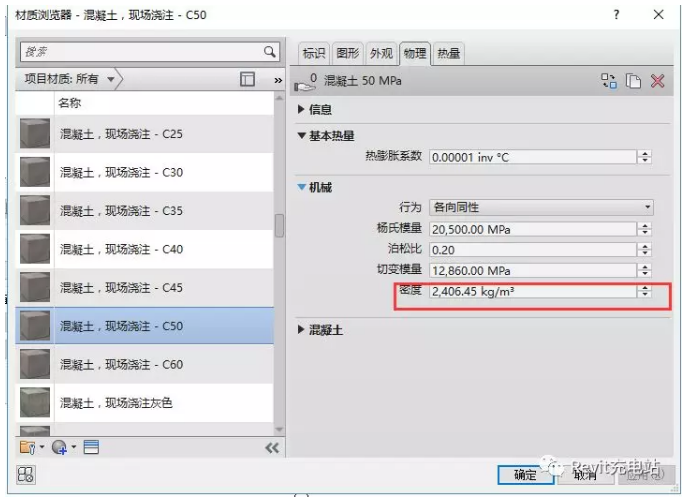Click the 确定 button
The height and width of the screenshot is (498, 684).
[525, 475]
